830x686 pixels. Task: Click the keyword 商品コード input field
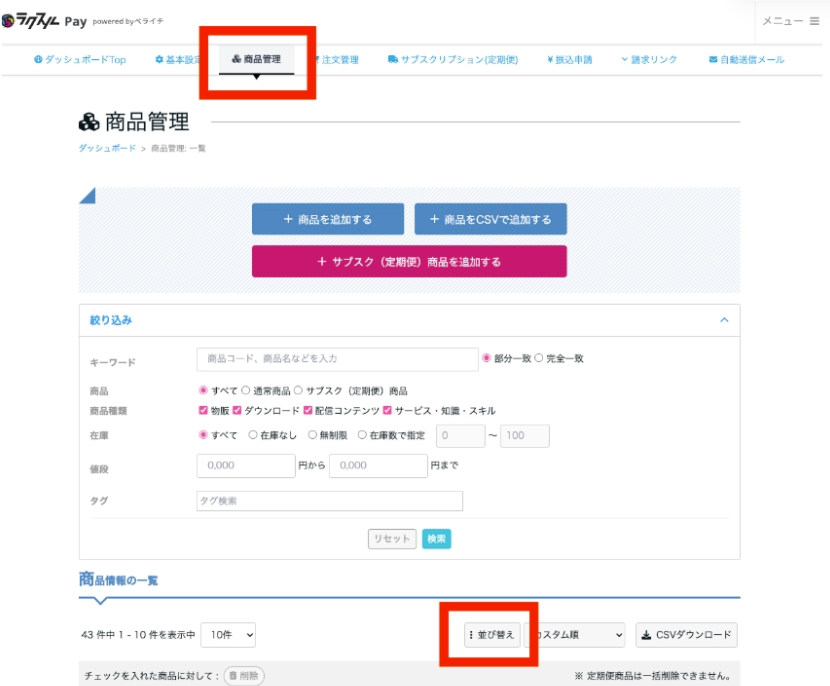point(337,359)
